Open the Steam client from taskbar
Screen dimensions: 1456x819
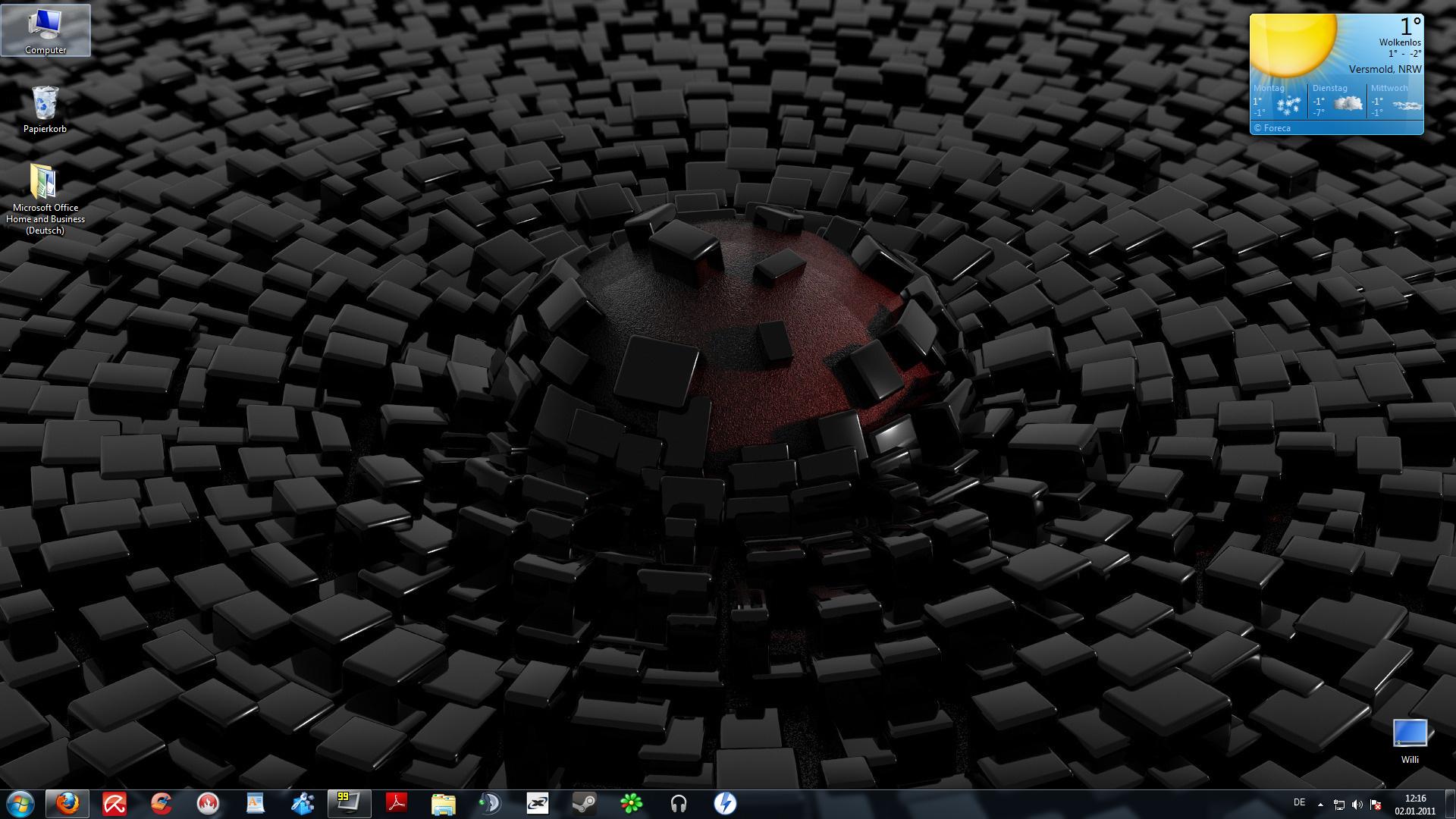click(584, 803)
